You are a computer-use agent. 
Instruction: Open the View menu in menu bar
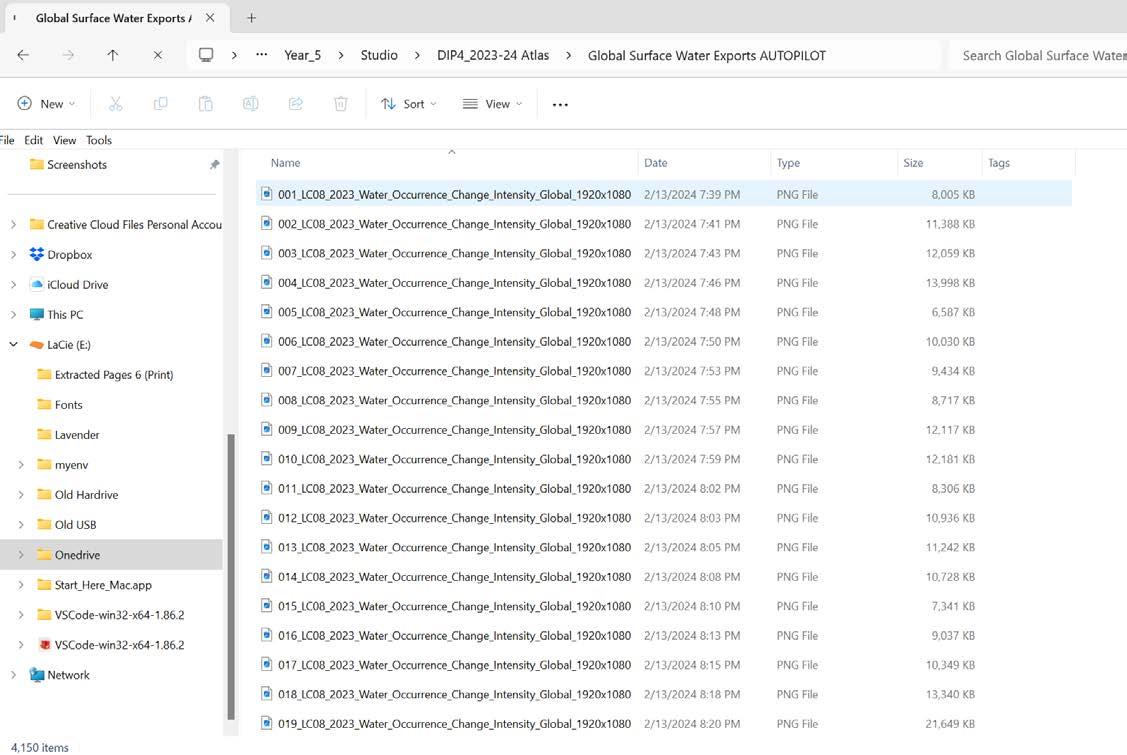pos(64,140)
